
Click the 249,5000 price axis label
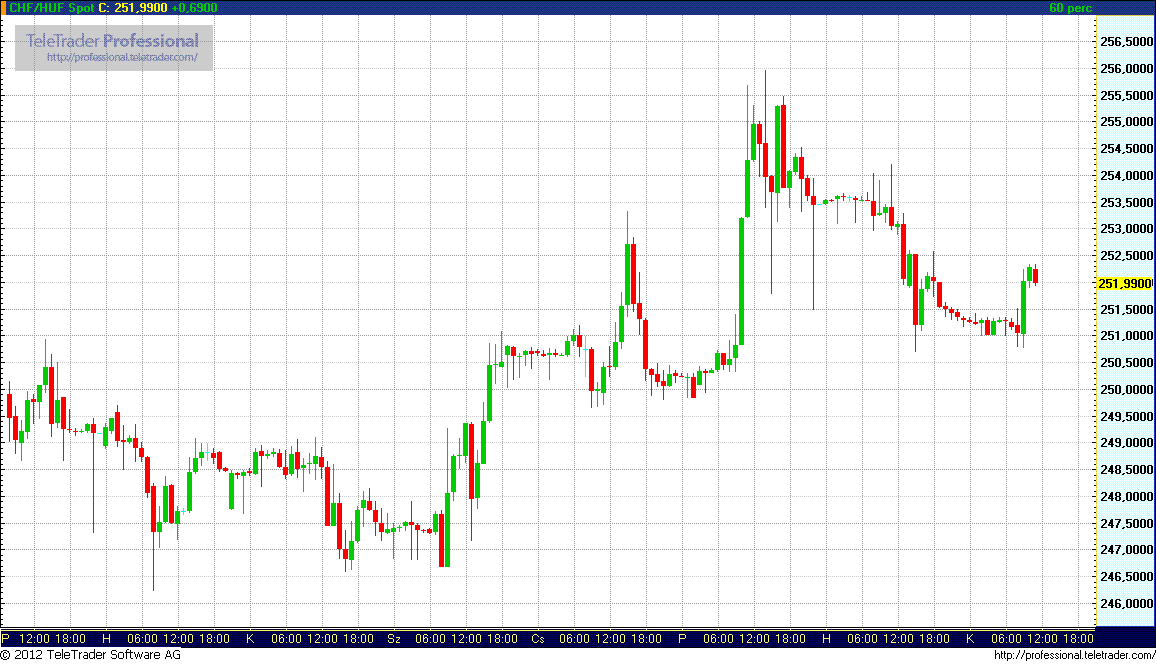[1127, 416]
